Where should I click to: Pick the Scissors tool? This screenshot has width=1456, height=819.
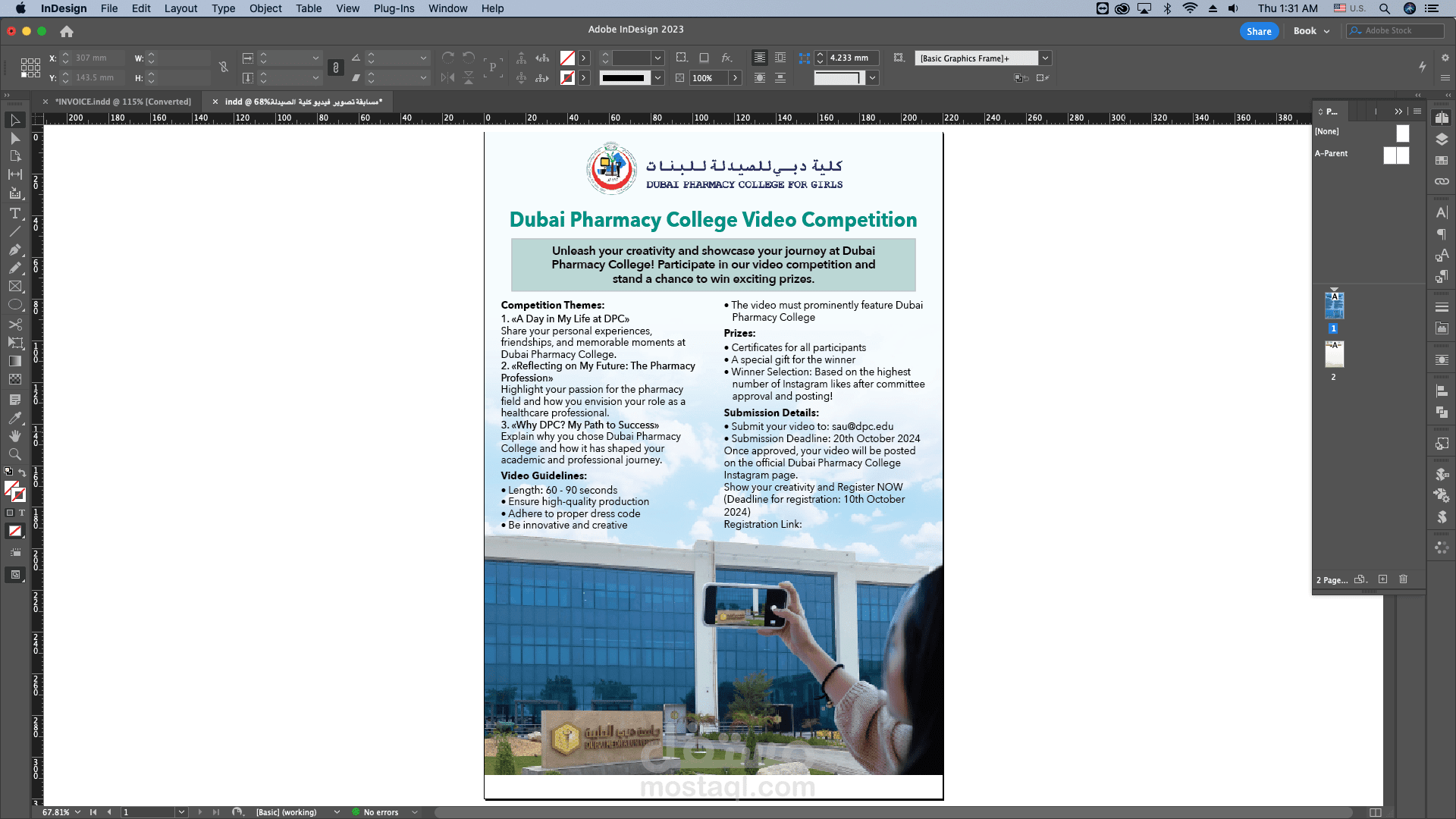tap(14, 324)
